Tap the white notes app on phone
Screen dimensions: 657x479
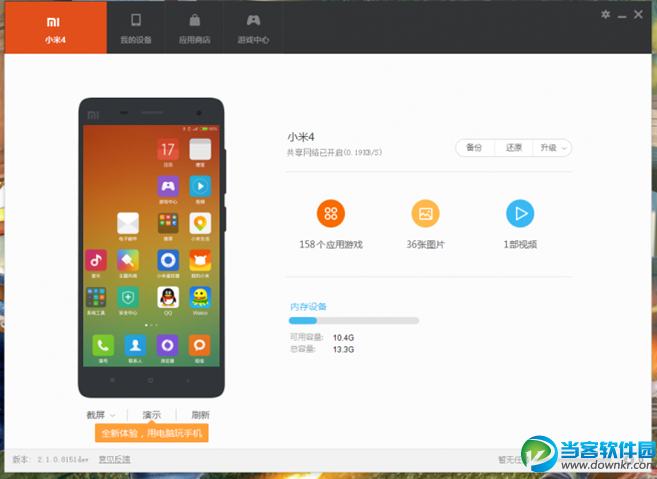pyautogui.click(x=200, y=150)
